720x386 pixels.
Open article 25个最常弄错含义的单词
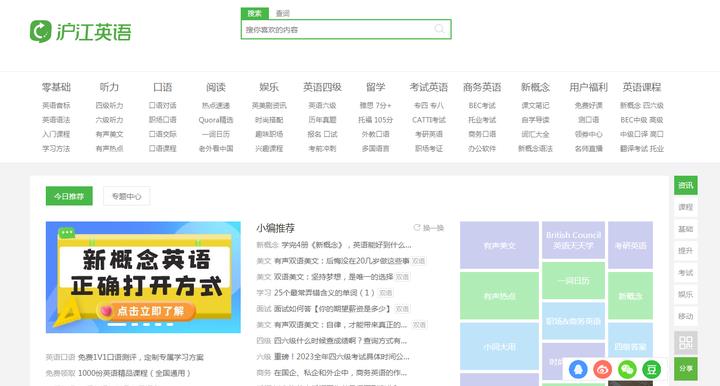[324, 292]
